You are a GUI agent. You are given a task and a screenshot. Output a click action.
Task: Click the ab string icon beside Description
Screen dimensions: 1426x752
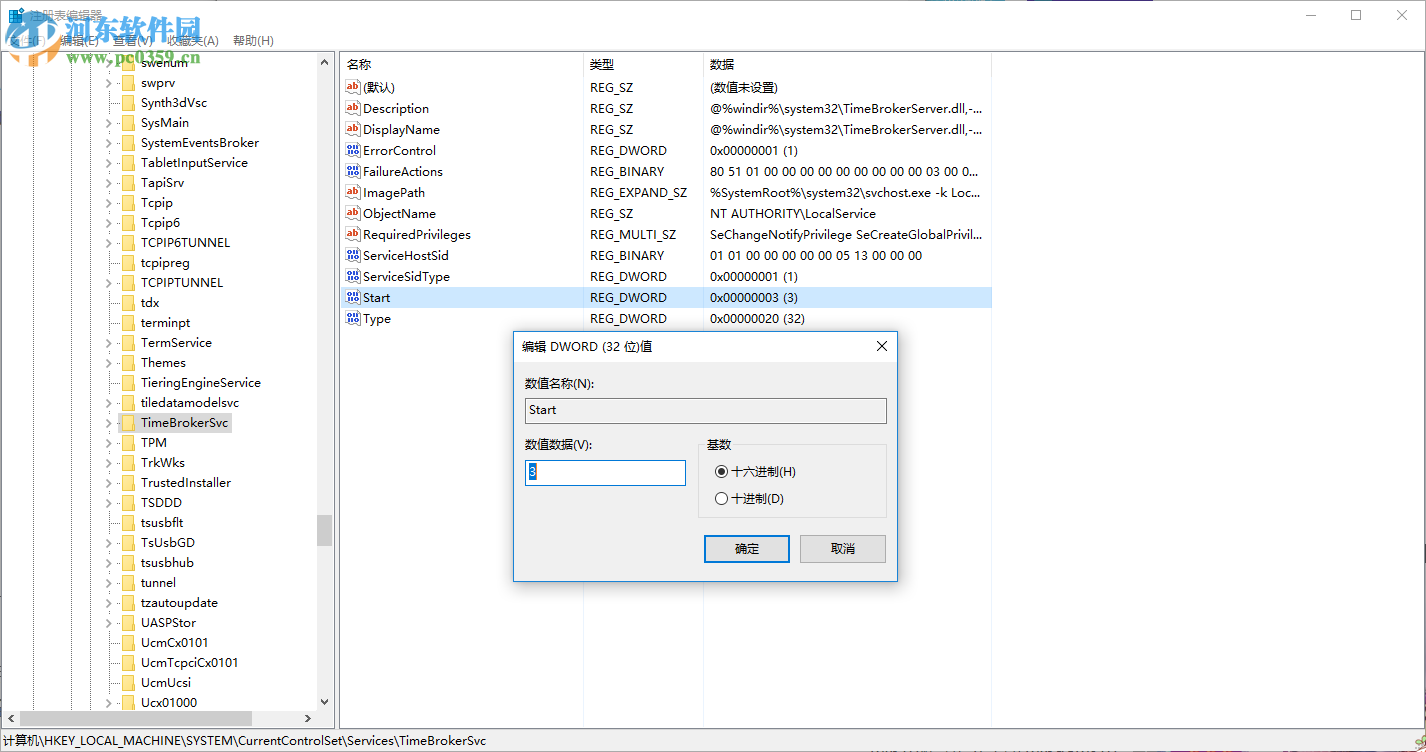point(352,108)
